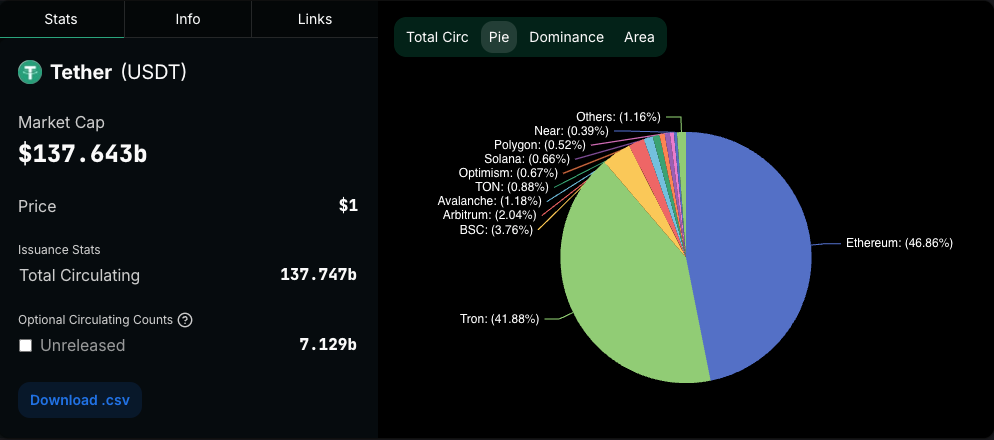Viewport: 994px width, 440px height.
Task: Click the Unreleased amount 7.129b
Action: [328, 345]
